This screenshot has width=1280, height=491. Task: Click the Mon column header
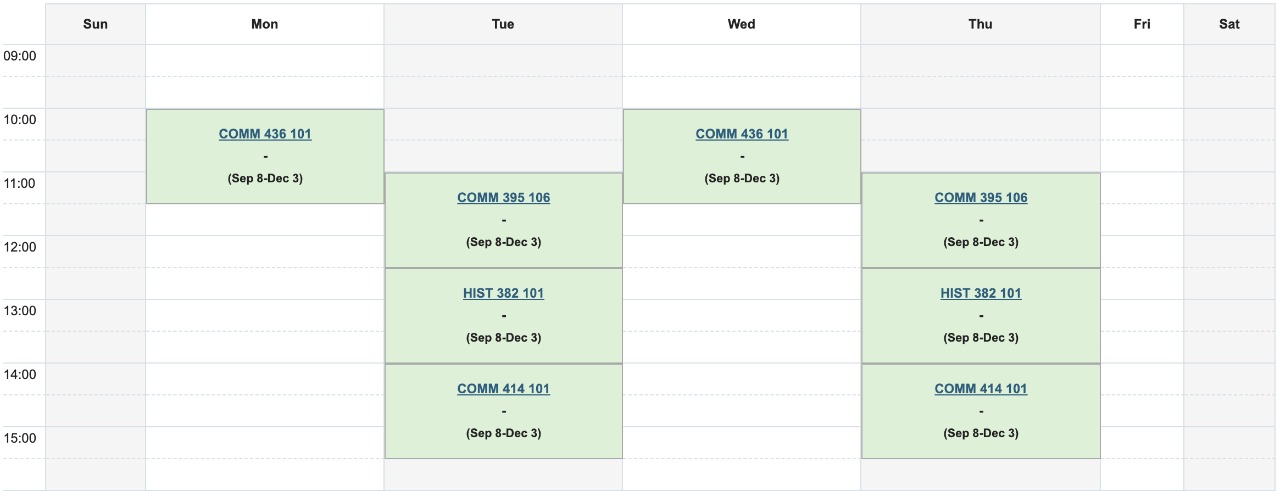click(x=265, y=24)
